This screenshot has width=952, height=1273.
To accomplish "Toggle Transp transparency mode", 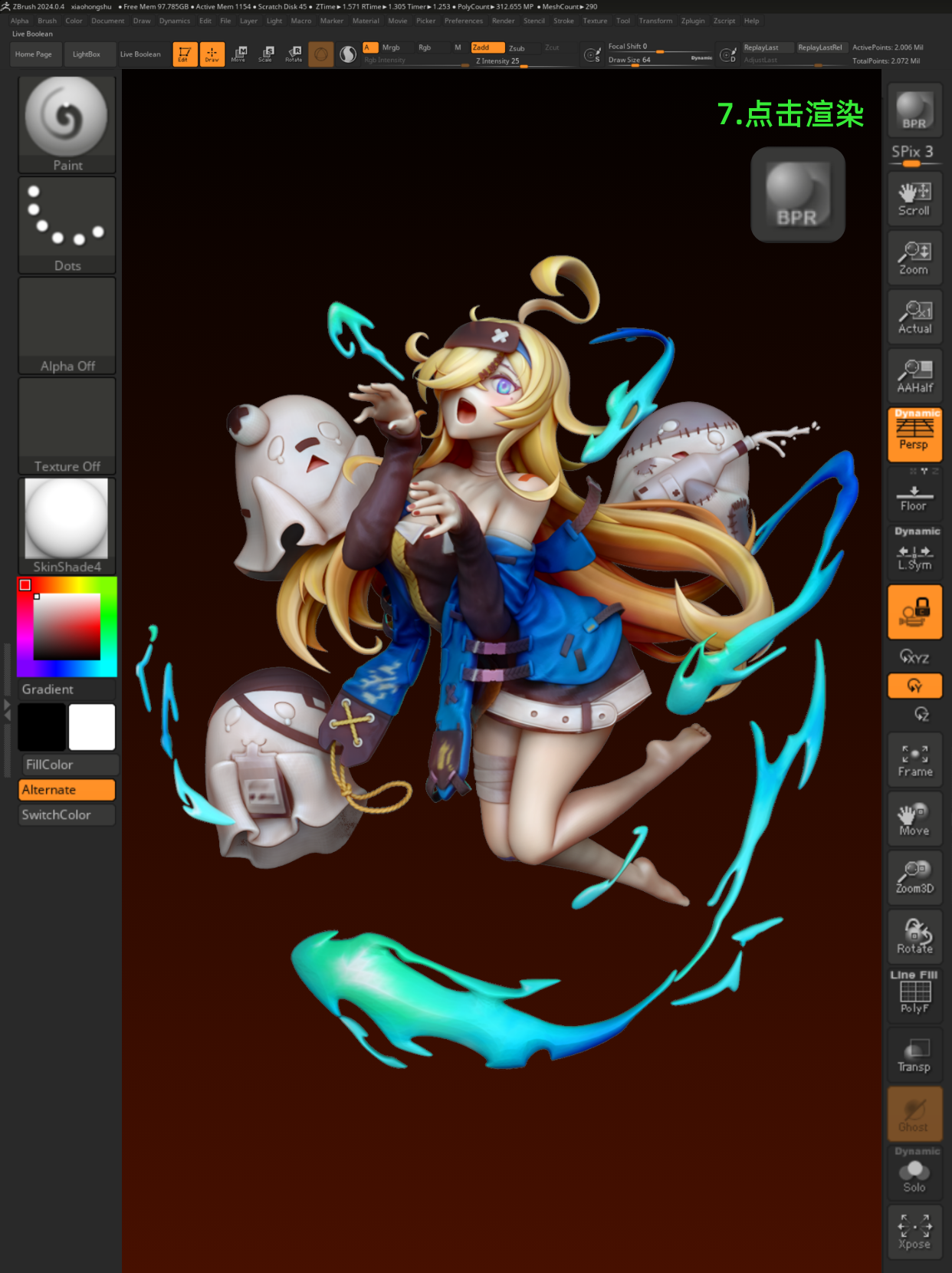I will [914, 1054].
